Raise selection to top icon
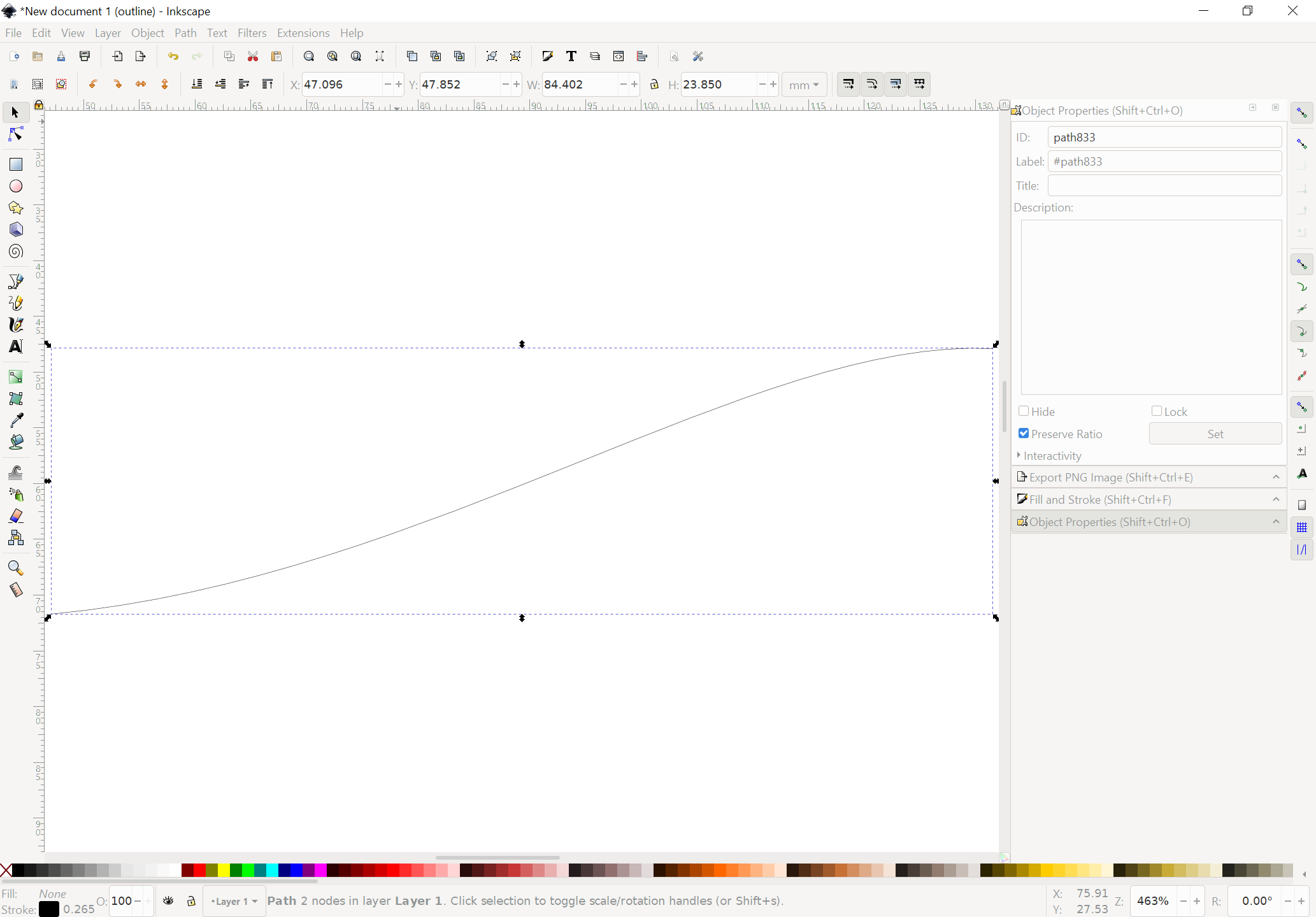 click(x=268, y=84)
